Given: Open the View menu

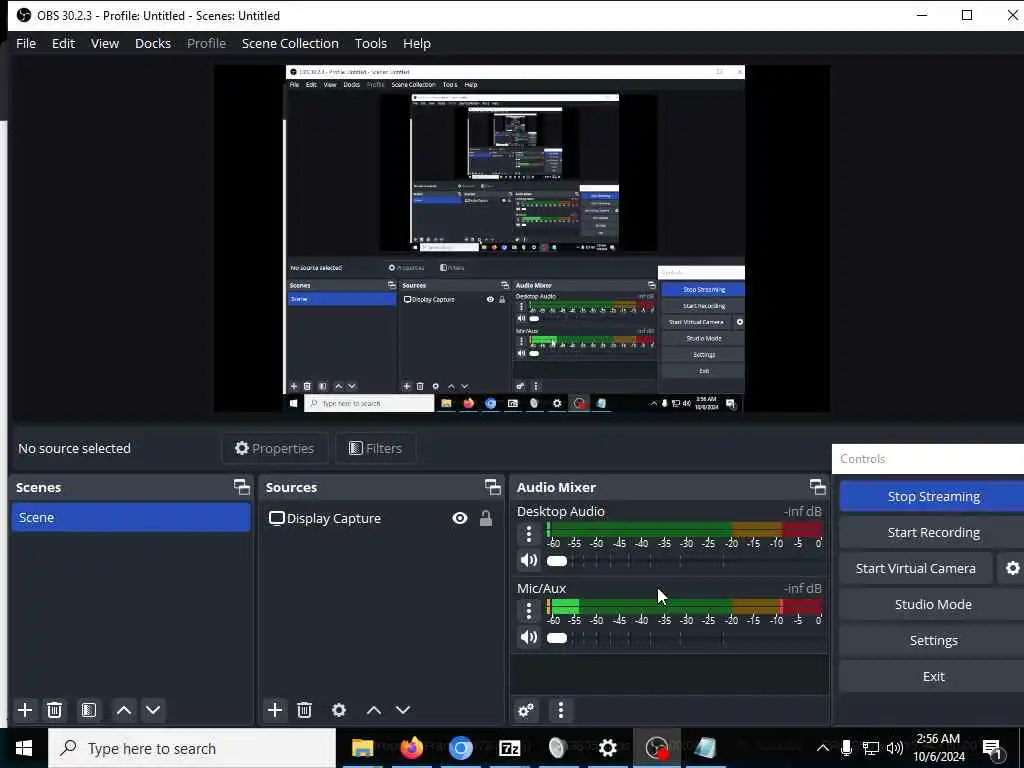Looking at the screenshot, I should click(104, 43).
